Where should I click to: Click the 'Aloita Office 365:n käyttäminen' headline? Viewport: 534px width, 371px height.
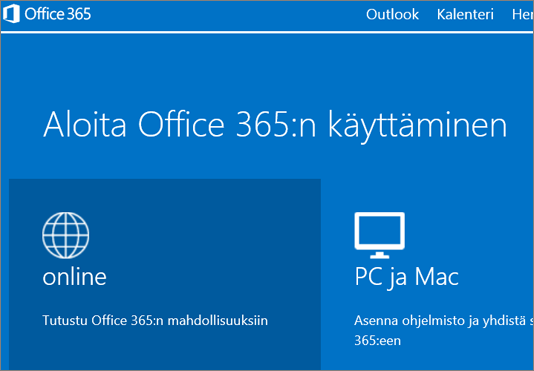[x=275, y=126]
